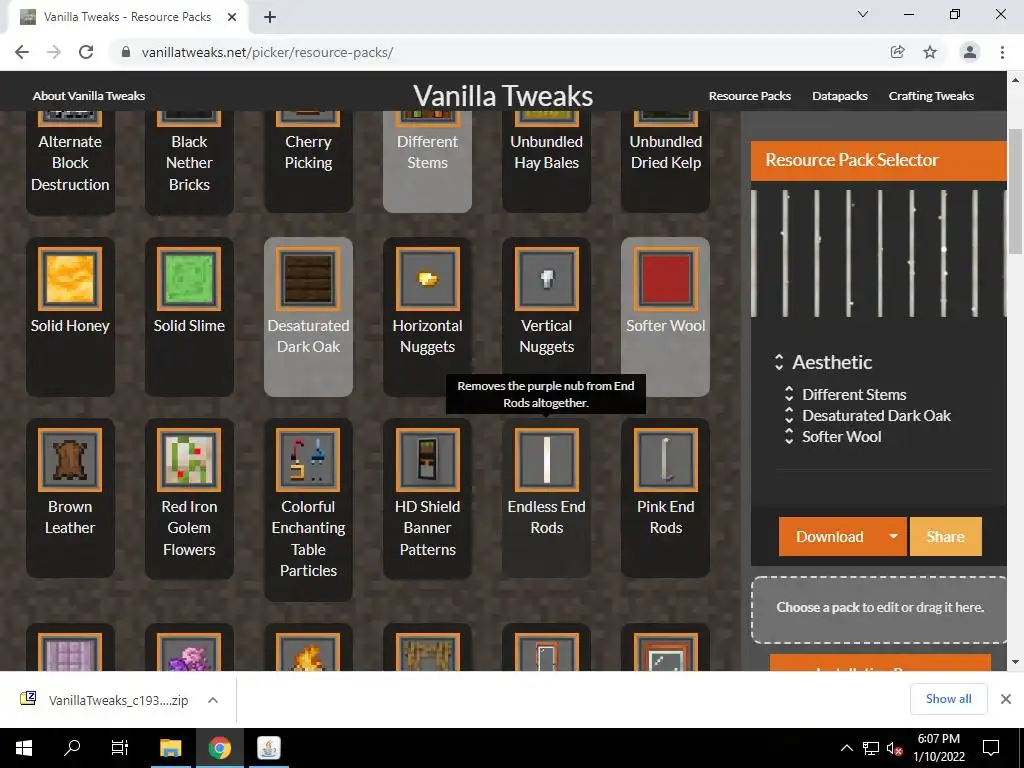Deselect the Desaturated Dark Oak card
1024x768 pixels.
[308, 317]
